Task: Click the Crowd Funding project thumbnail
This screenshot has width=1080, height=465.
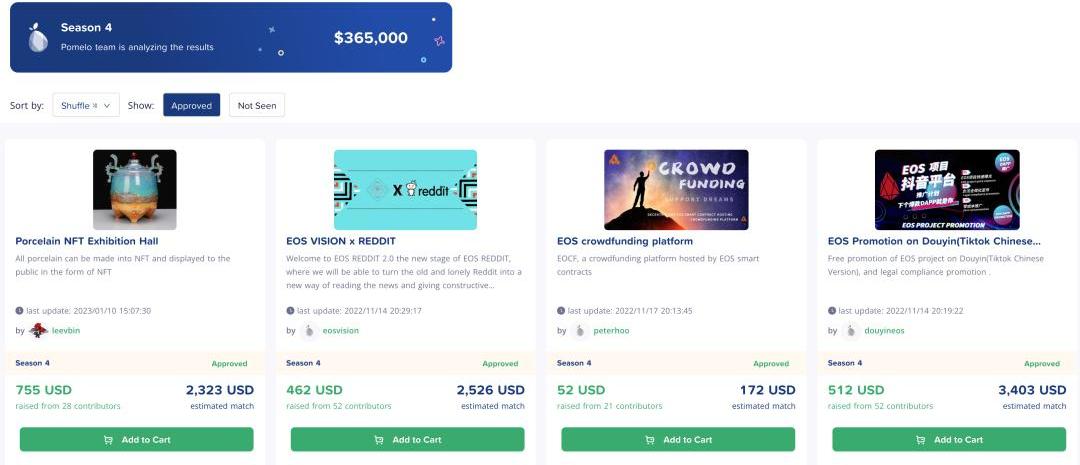Action: coord(676,190)
